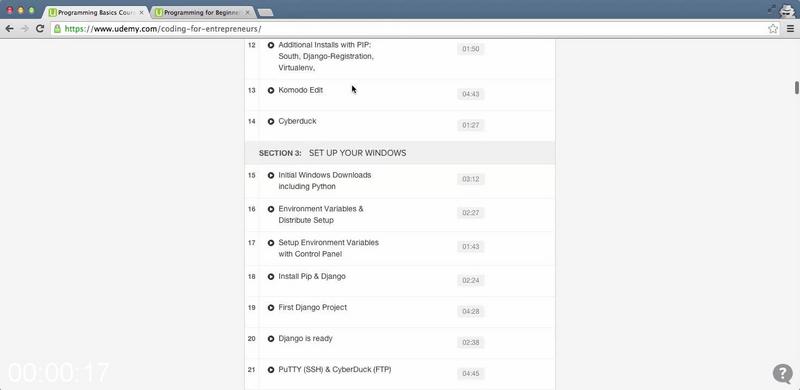Open Environment Variables & Distribute Setup title
The width and height of the screenshot is (800, 390).
pyautogui.click(x=321, y=214)
